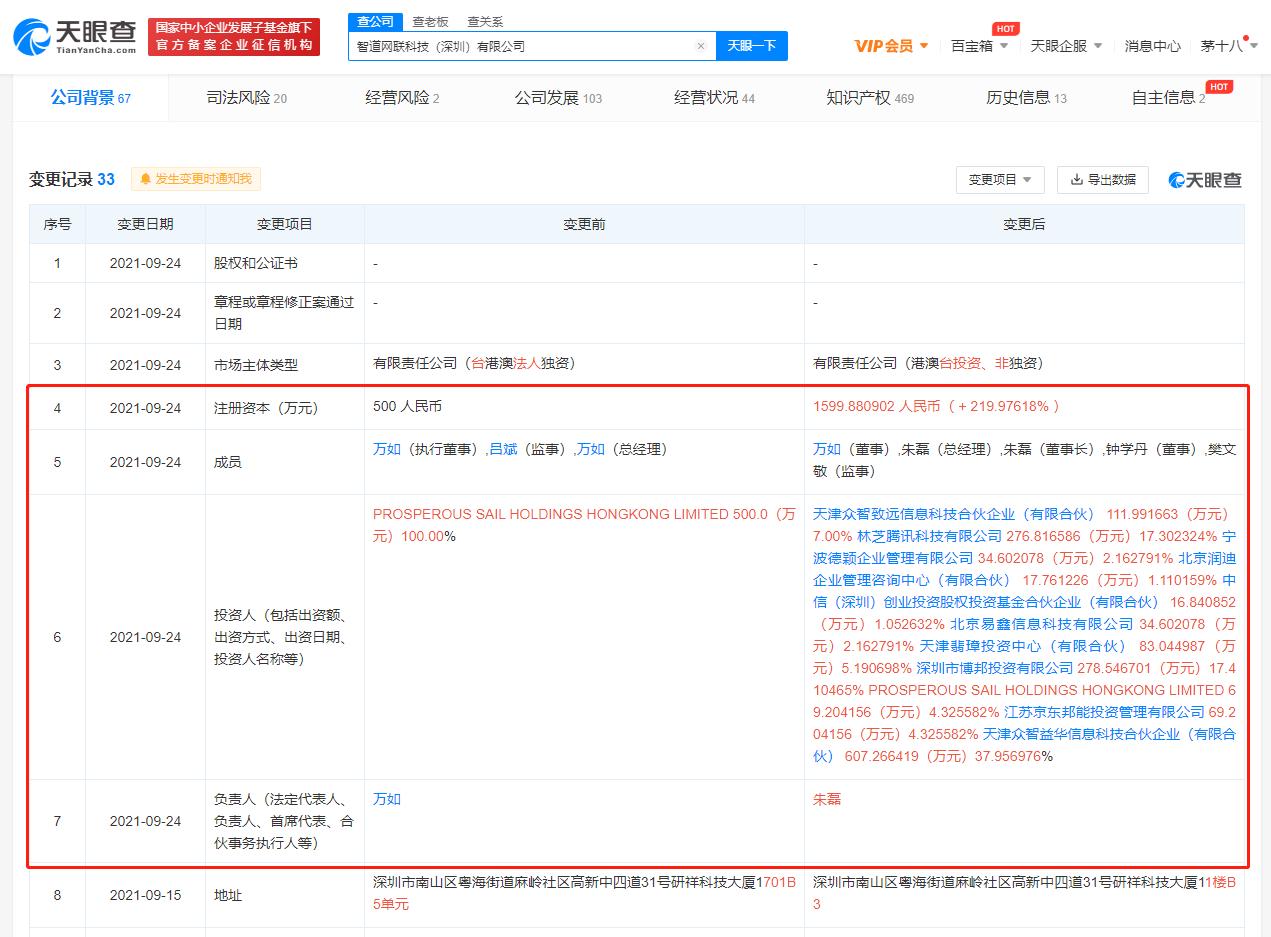
Task: Switch to the 查公司 search tab
Action: coord(376,22)
